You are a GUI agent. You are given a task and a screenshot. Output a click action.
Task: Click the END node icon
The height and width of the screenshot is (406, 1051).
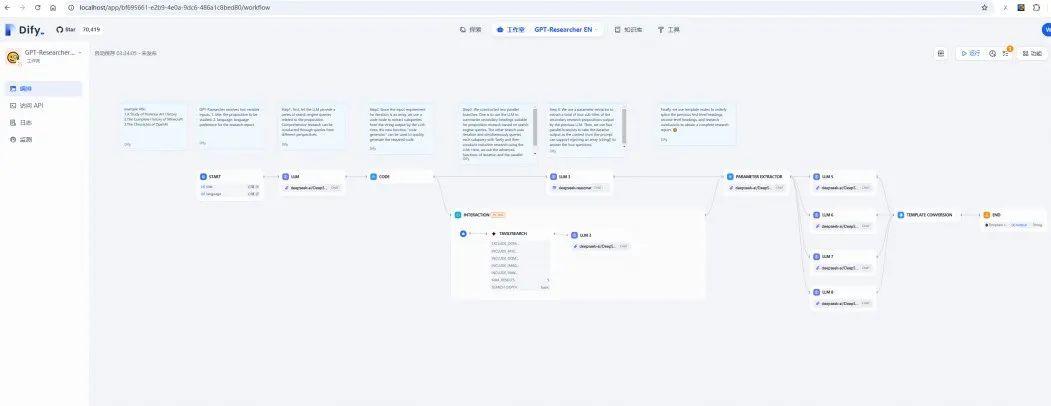(987, 215)
